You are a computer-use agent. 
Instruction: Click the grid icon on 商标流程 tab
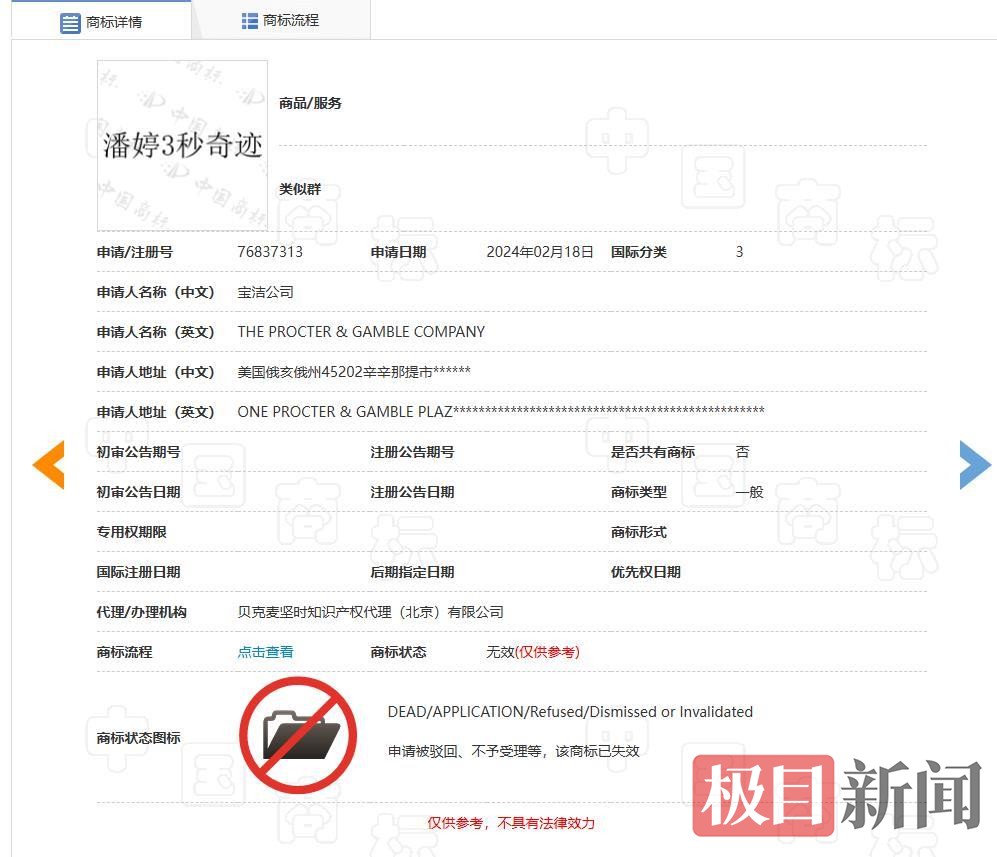point(250,21)
